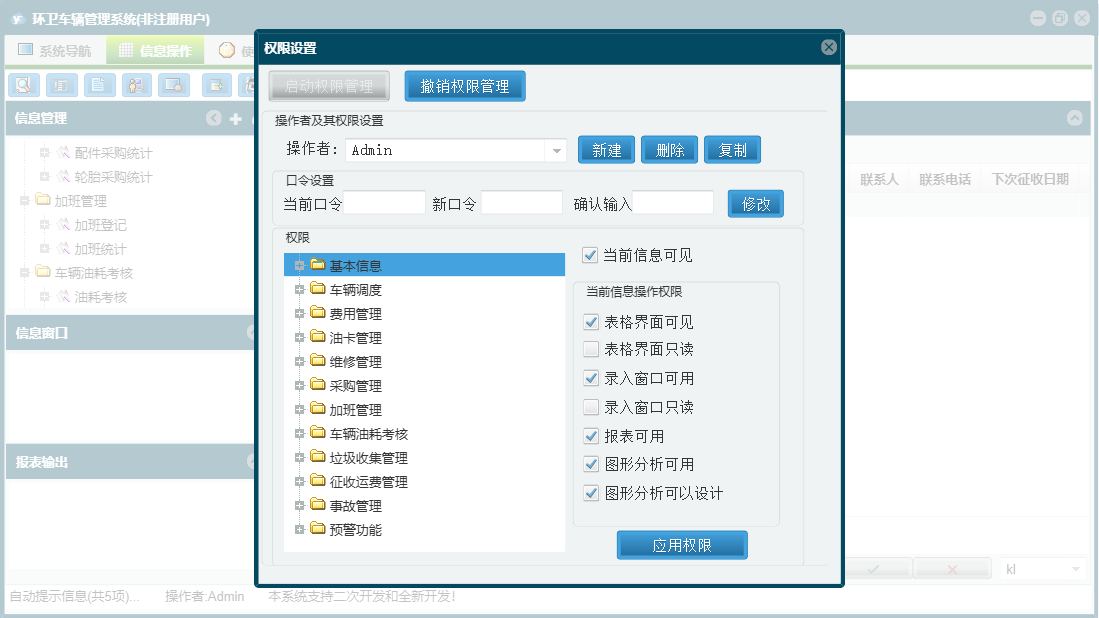
Task: Select 轮胎采购统计 in the sidebar tree
Action: (x=113, y=177)
